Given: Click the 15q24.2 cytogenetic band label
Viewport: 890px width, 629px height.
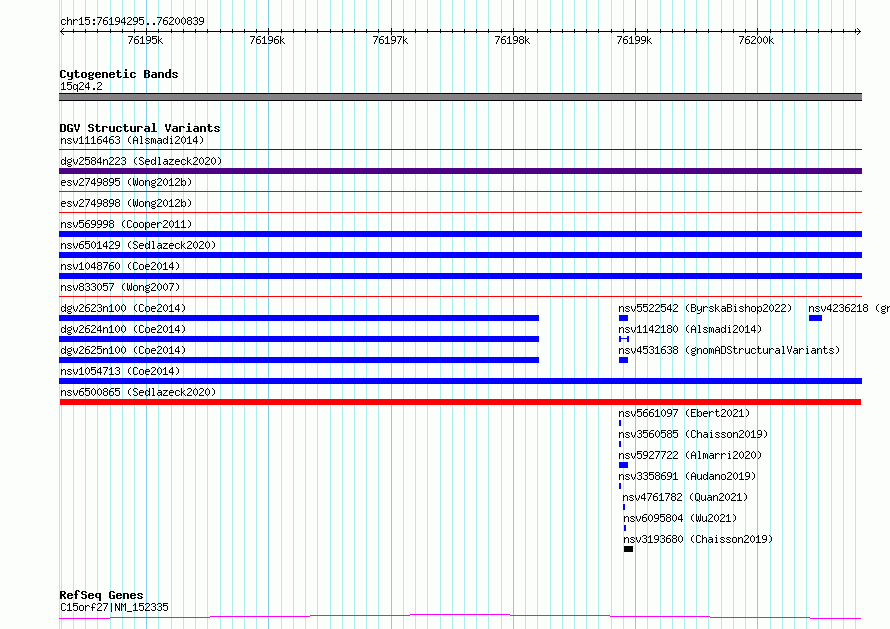Looking at the screenshot, I should click(x=81, y=86).
